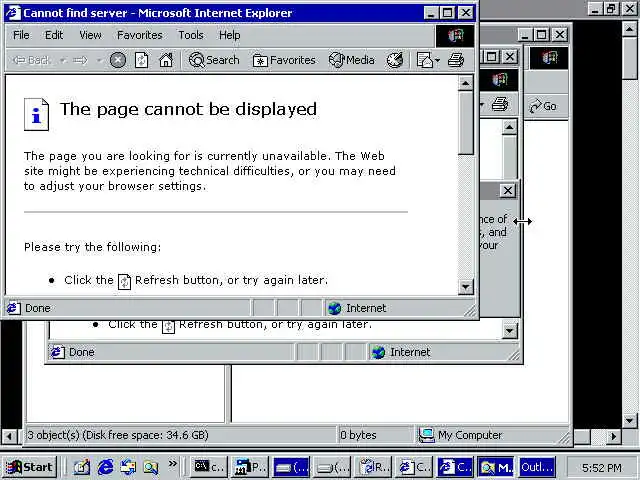Expand the Back history dropdown arrow
Image resolution: width=640 pixels, height=480 pixels.
63,60
